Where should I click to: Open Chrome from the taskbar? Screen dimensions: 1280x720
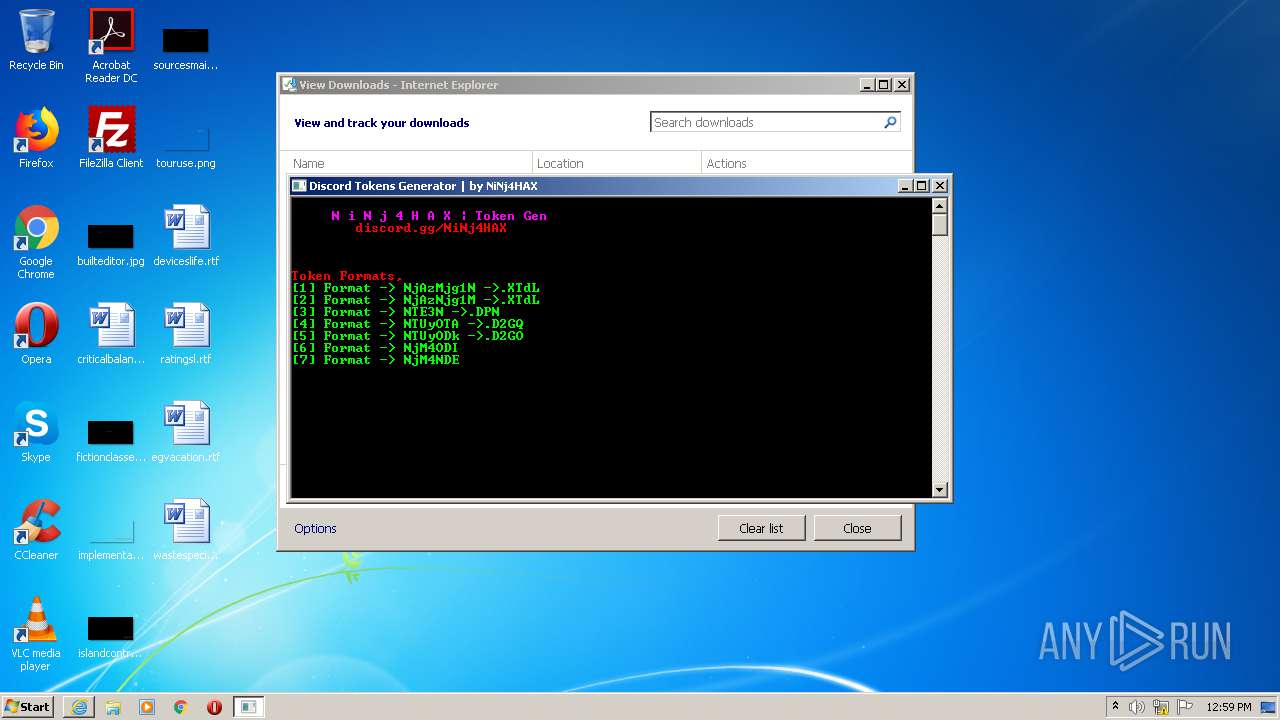pos(181,707)
